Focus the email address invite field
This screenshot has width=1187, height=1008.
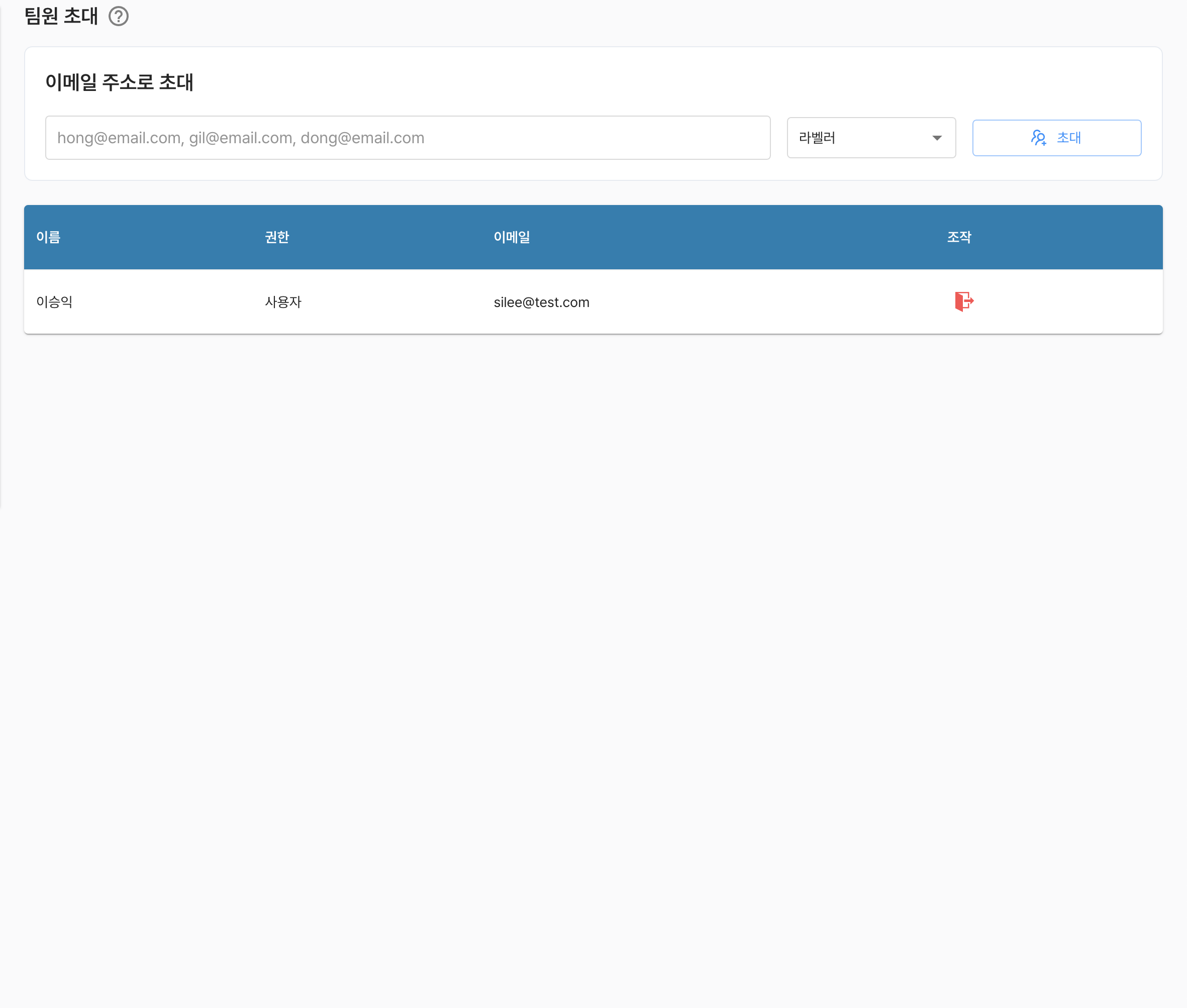(x=408, y=138)
